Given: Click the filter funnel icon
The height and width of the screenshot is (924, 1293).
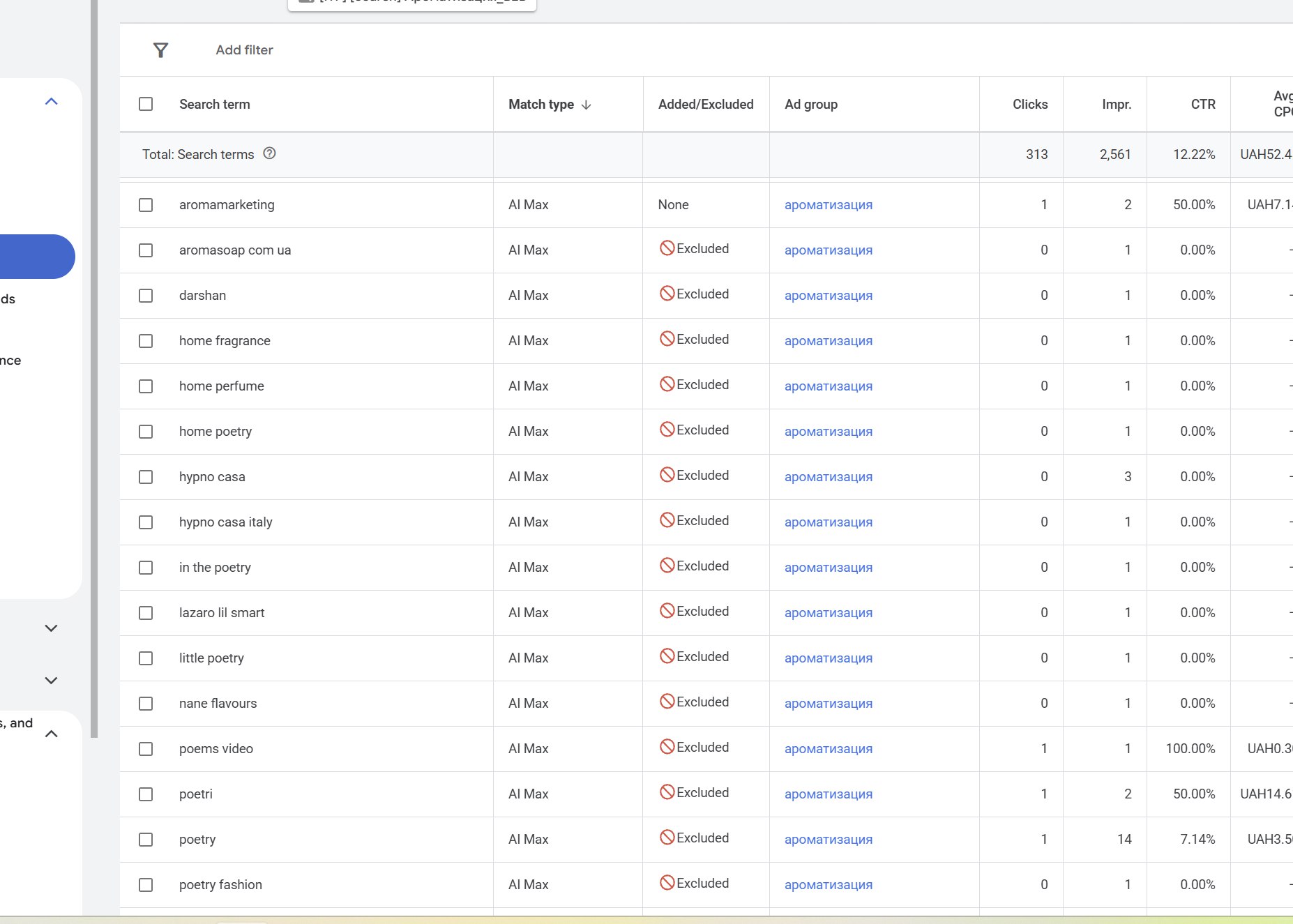Looking at the screenshot, I should point(160,50).
